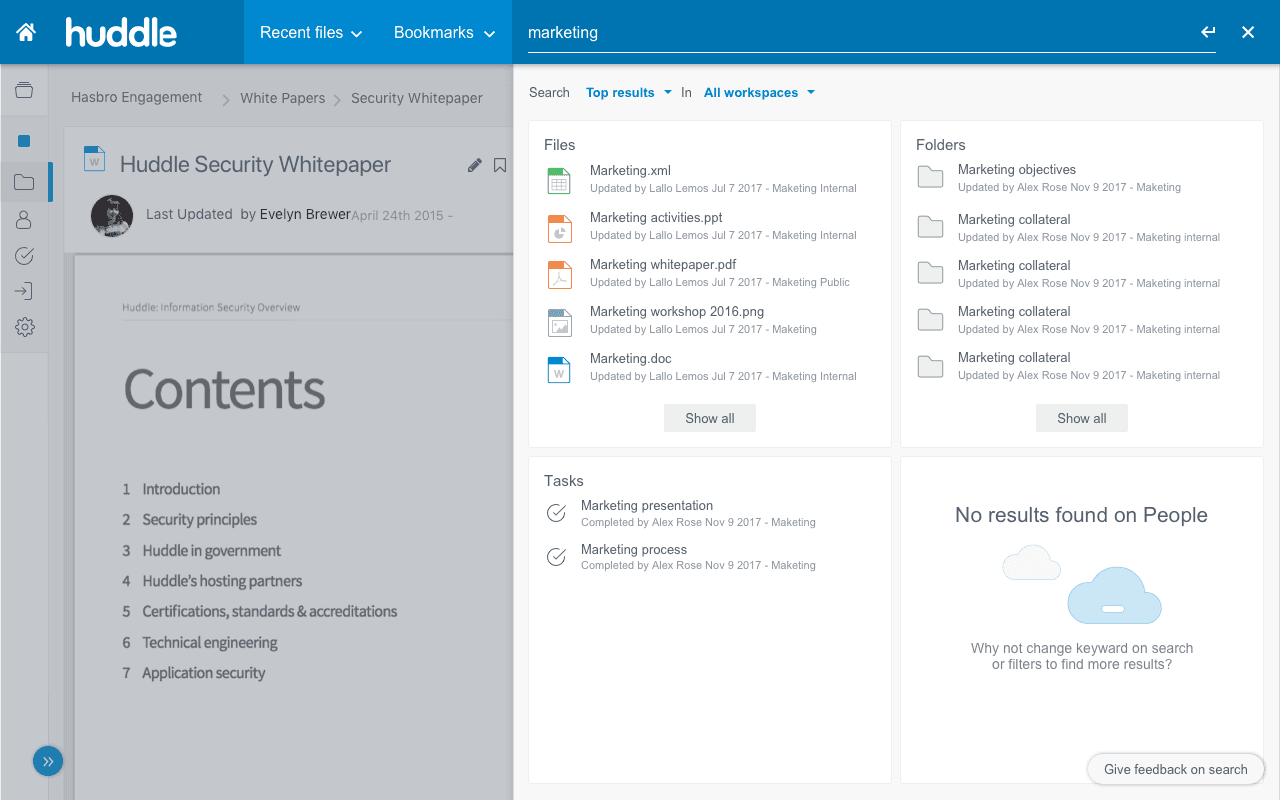Image resolution: width=1280 pixels, height=800 pixels.
Task: Open the Tasks checkmark icon in sidebar
Action: click(x=24, y=256)
